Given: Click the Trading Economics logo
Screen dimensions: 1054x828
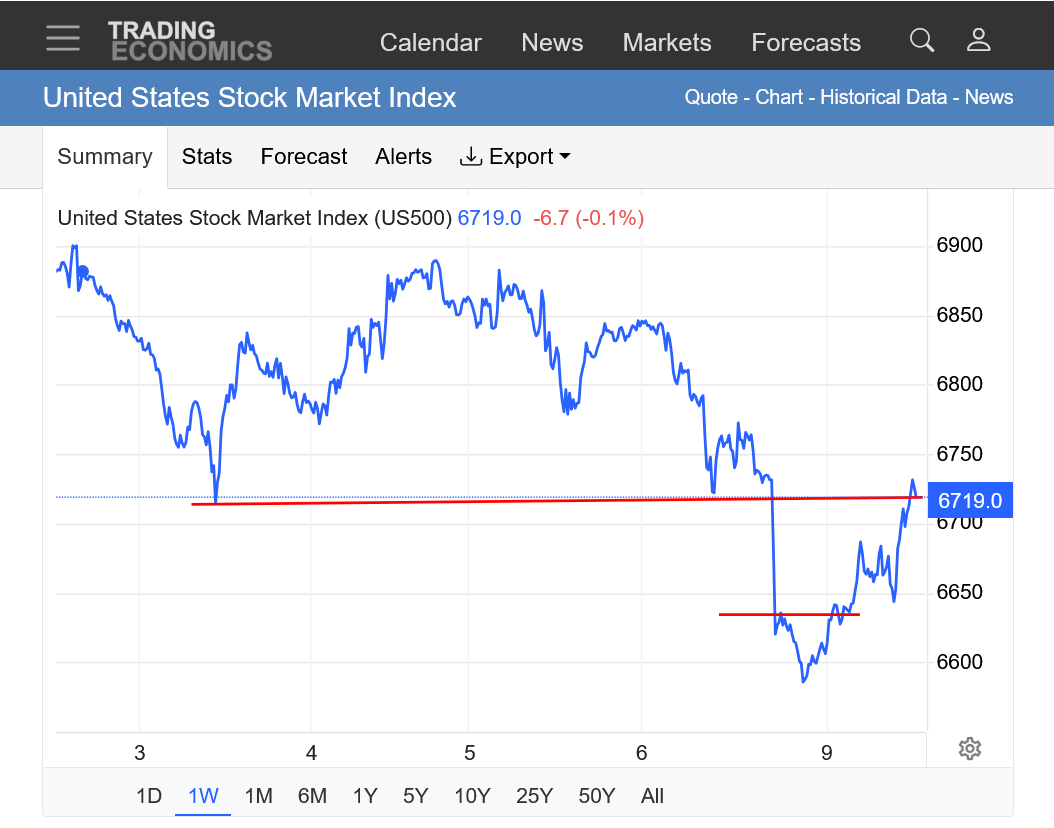Looking at the screenshot, I should (190, 41).
